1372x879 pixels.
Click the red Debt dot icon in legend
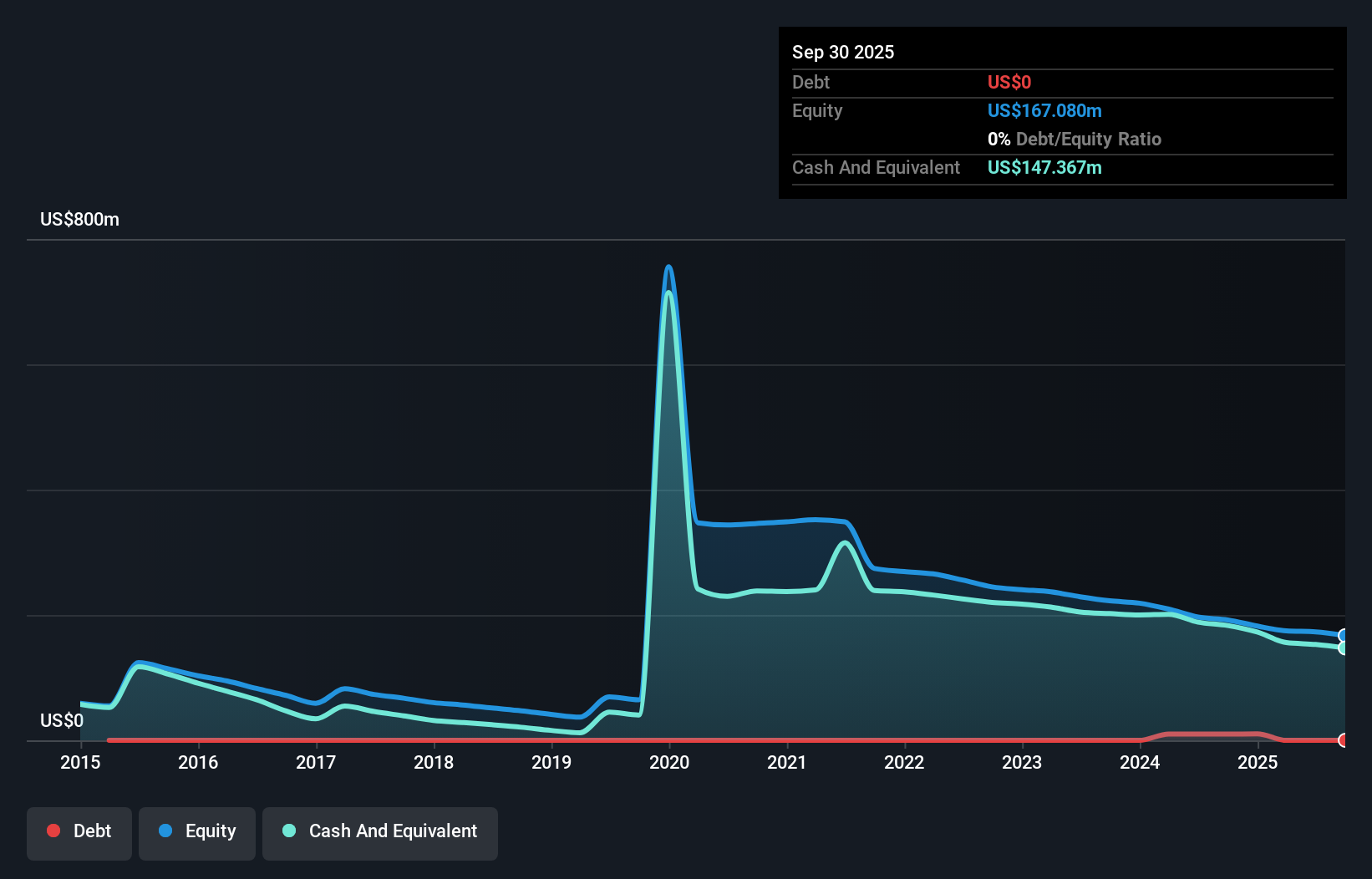pos(53,831)
